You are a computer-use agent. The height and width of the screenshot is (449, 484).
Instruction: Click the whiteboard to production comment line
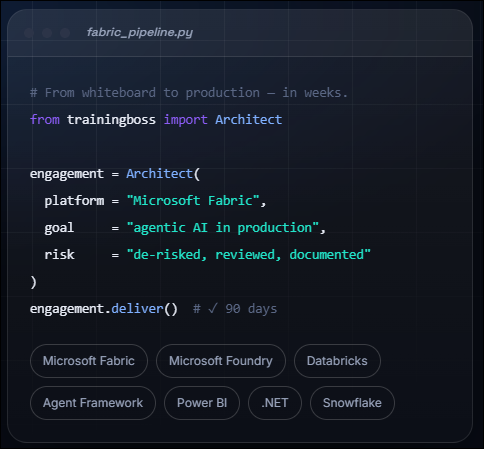click(x=189, y=93)
